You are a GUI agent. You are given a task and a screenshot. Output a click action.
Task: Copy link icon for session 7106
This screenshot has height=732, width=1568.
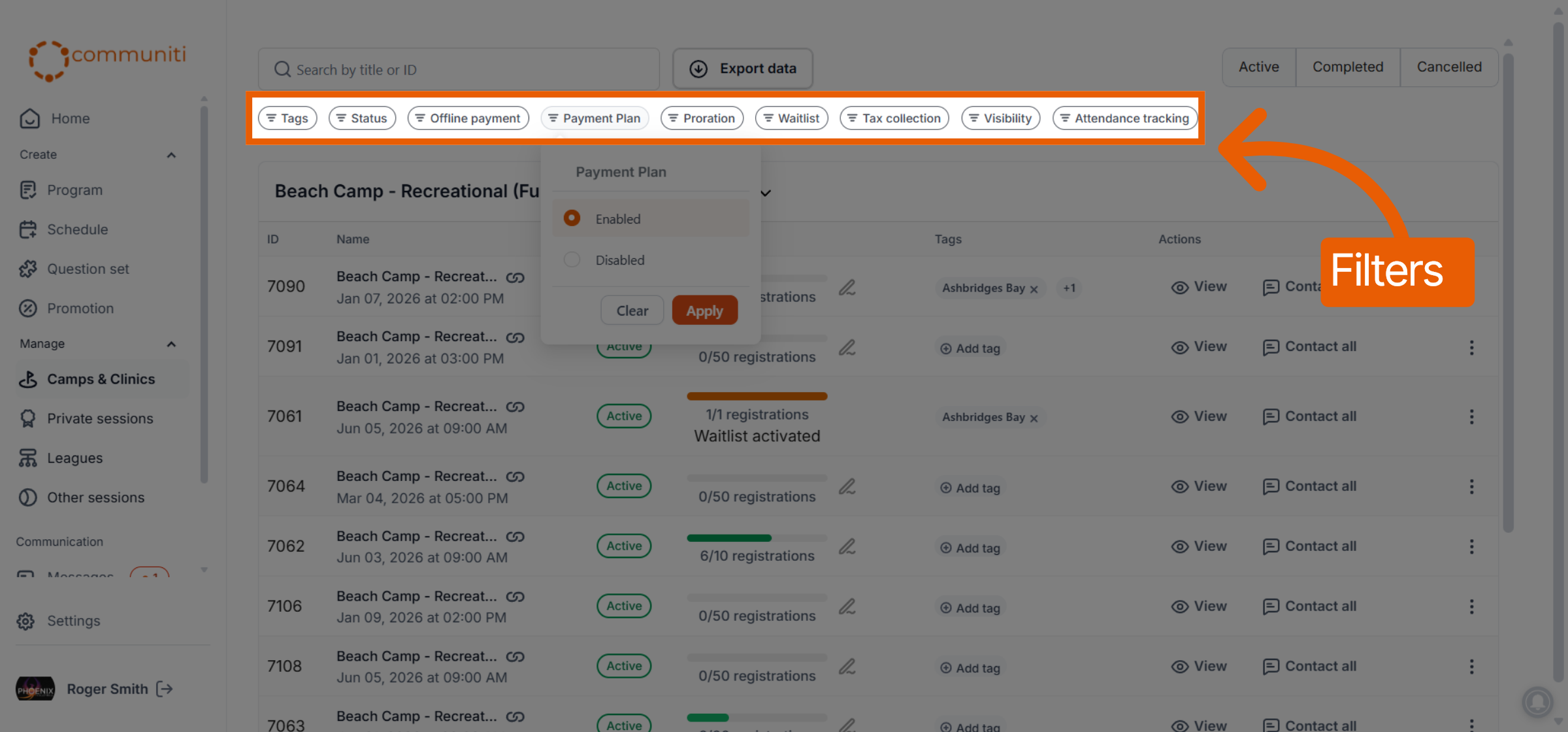pyautogui.click(x=515, y=597)
